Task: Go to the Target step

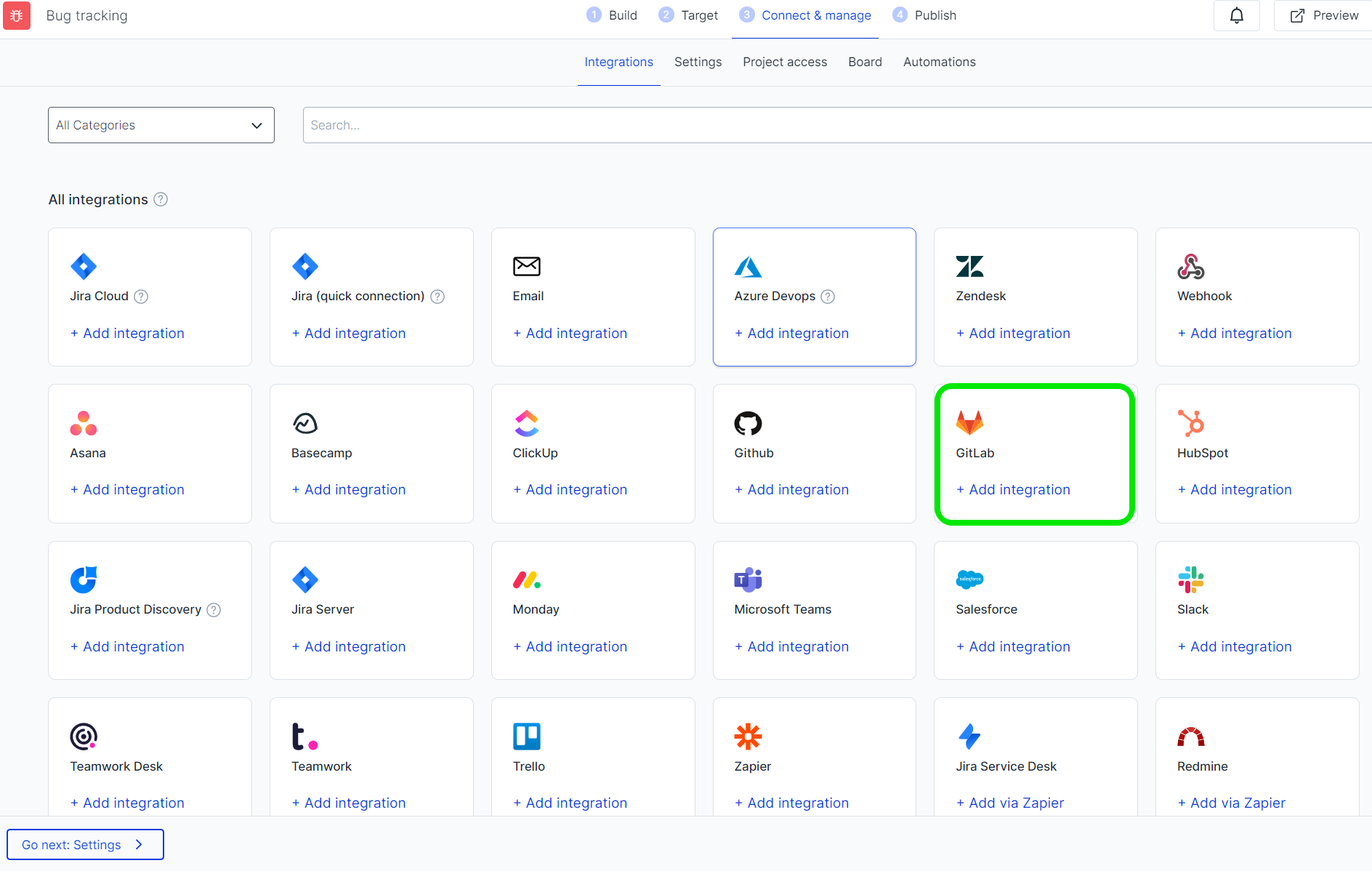Action: [x=688, y=15]
